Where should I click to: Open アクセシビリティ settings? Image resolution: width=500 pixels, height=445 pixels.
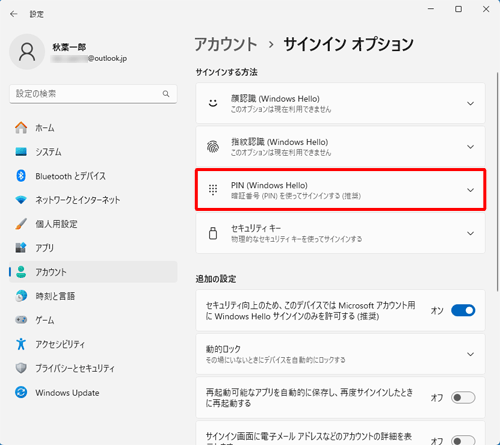pos(93,344)
